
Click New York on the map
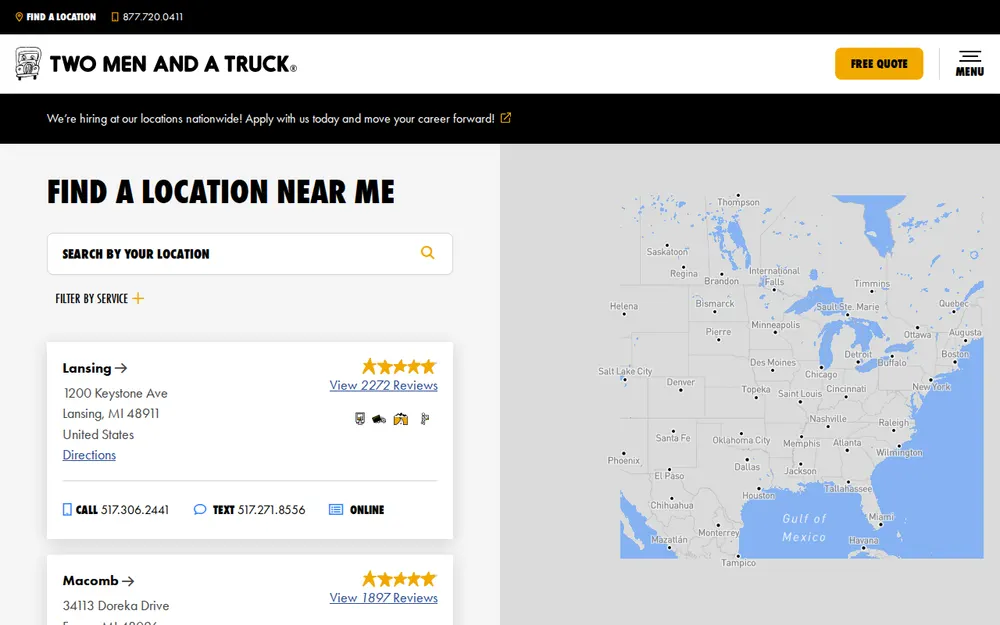click(931, 386)
